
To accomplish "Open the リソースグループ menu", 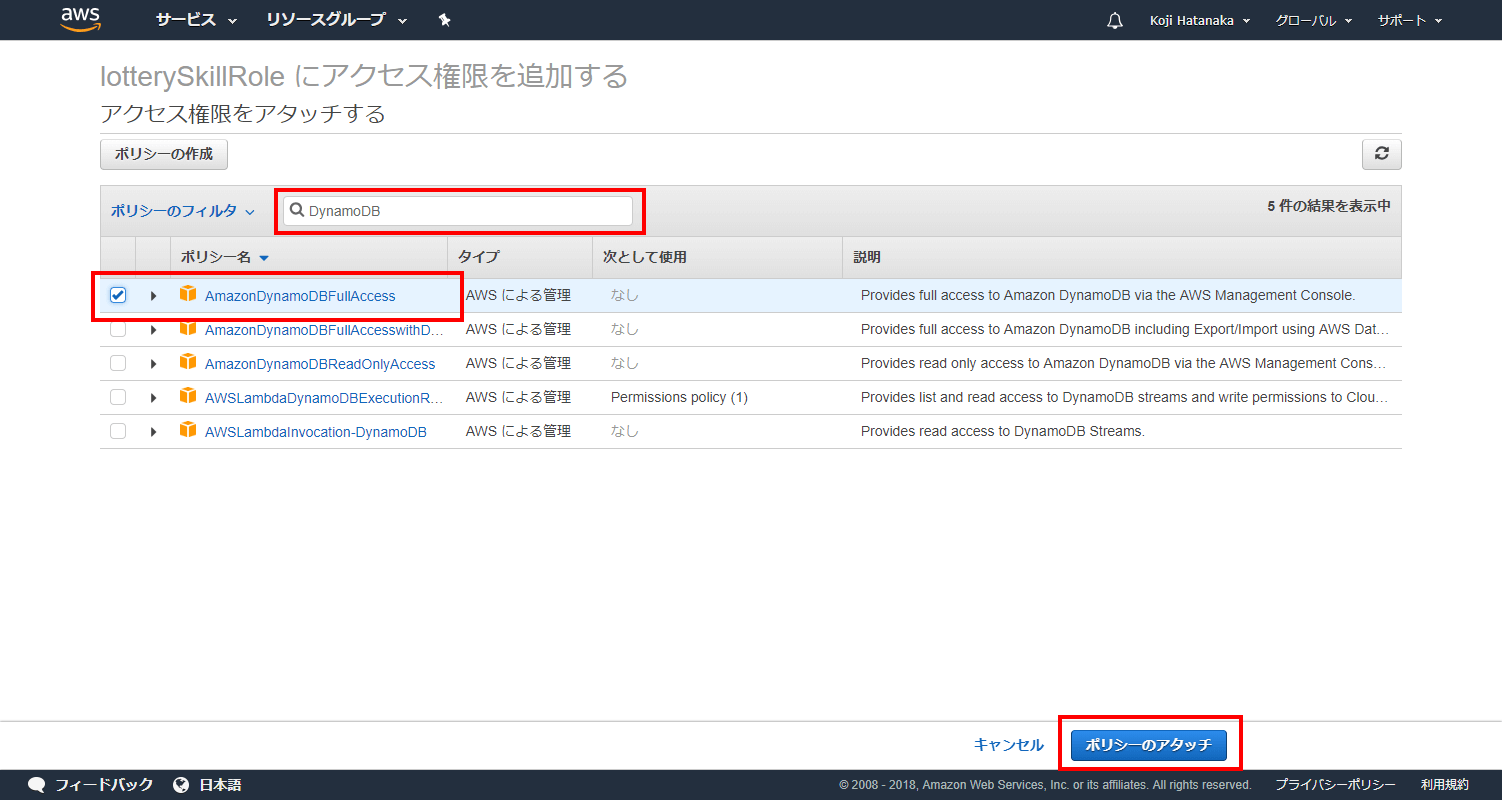I will pyautogui.click(x=337, y=20).
